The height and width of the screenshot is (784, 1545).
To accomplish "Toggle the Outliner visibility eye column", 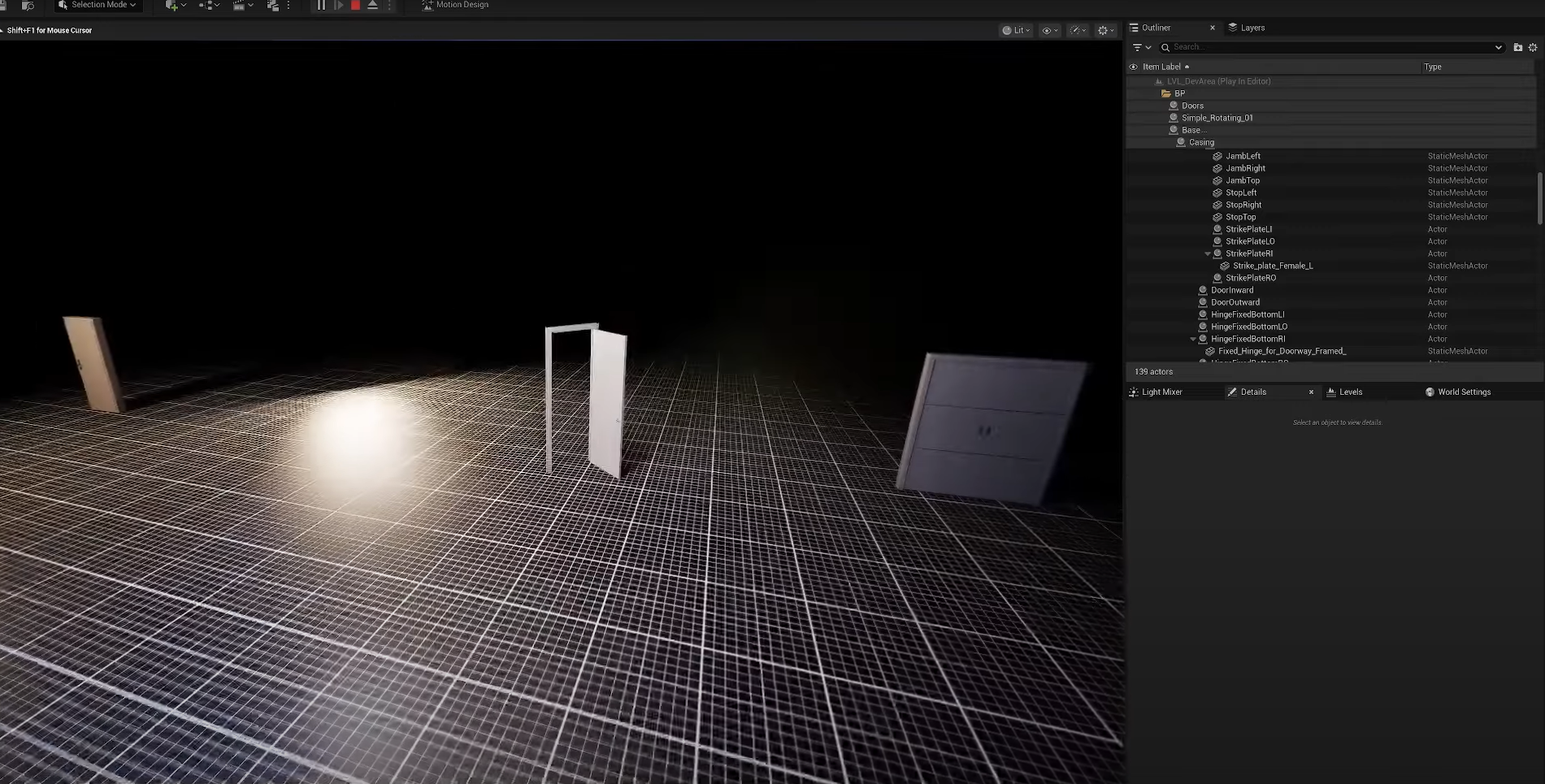I will (1133, 67).
